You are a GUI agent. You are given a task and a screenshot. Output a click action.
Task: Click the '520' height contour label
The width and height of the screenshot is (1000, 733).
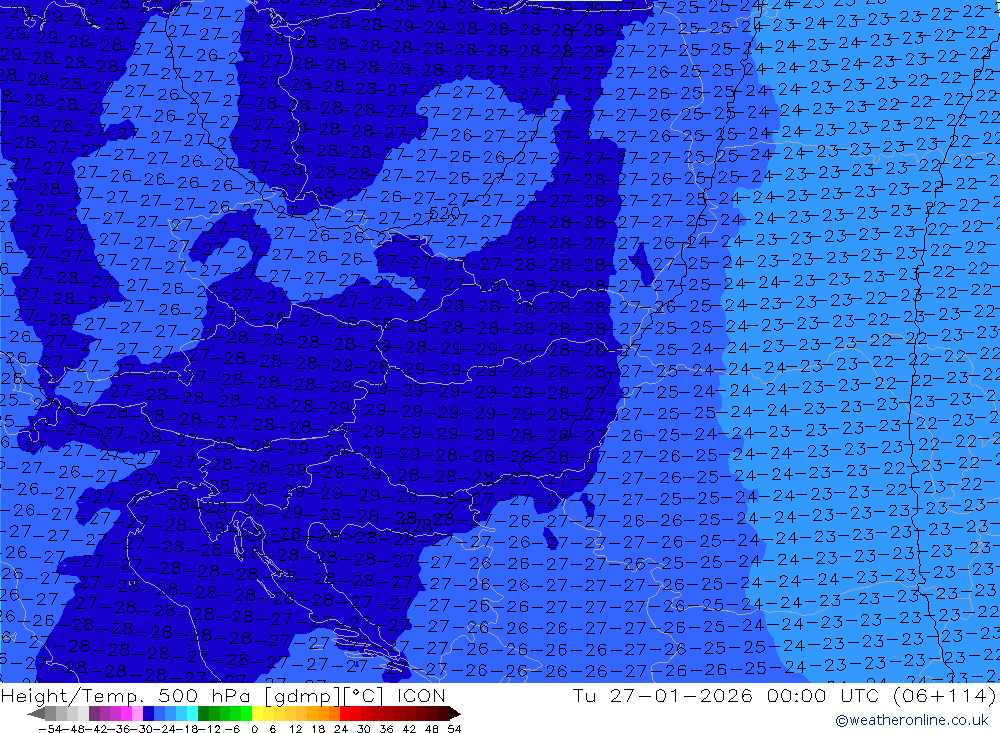(444, 212)
